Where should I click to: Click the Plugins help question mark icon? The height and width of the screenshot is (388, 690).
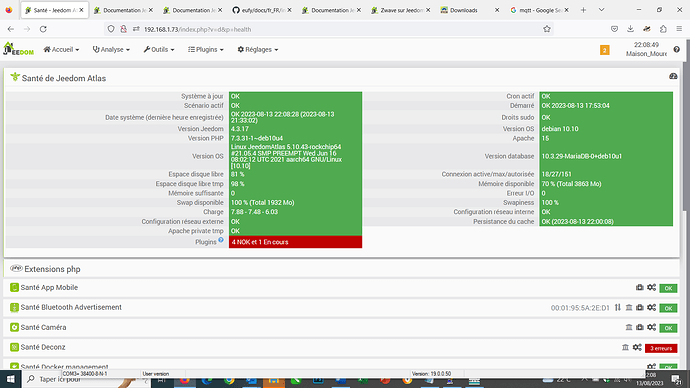(221, 240)
